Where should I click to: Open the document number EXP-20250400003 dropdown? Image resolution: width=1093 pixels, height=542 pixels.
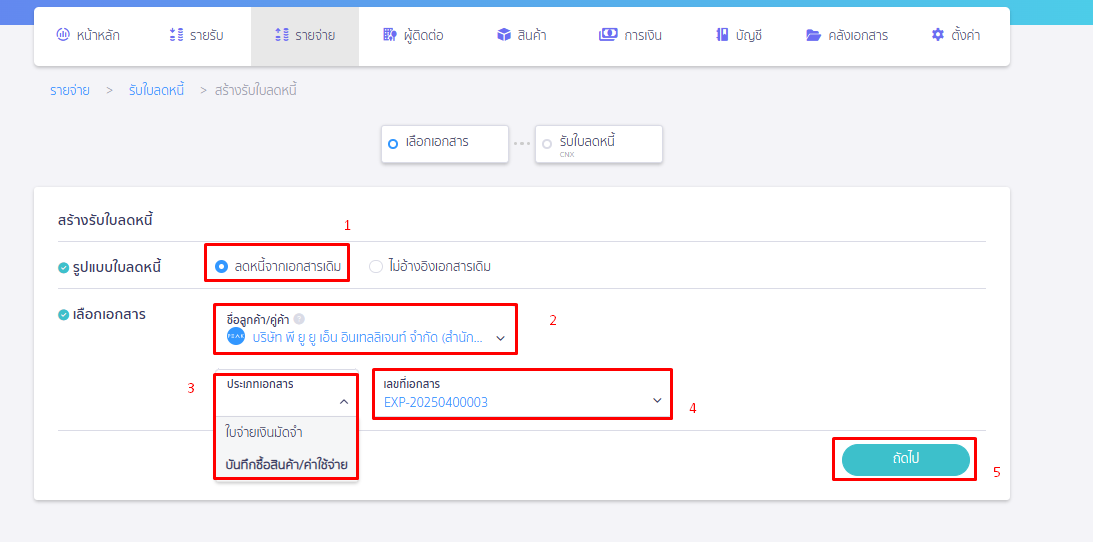pos(657,400)
